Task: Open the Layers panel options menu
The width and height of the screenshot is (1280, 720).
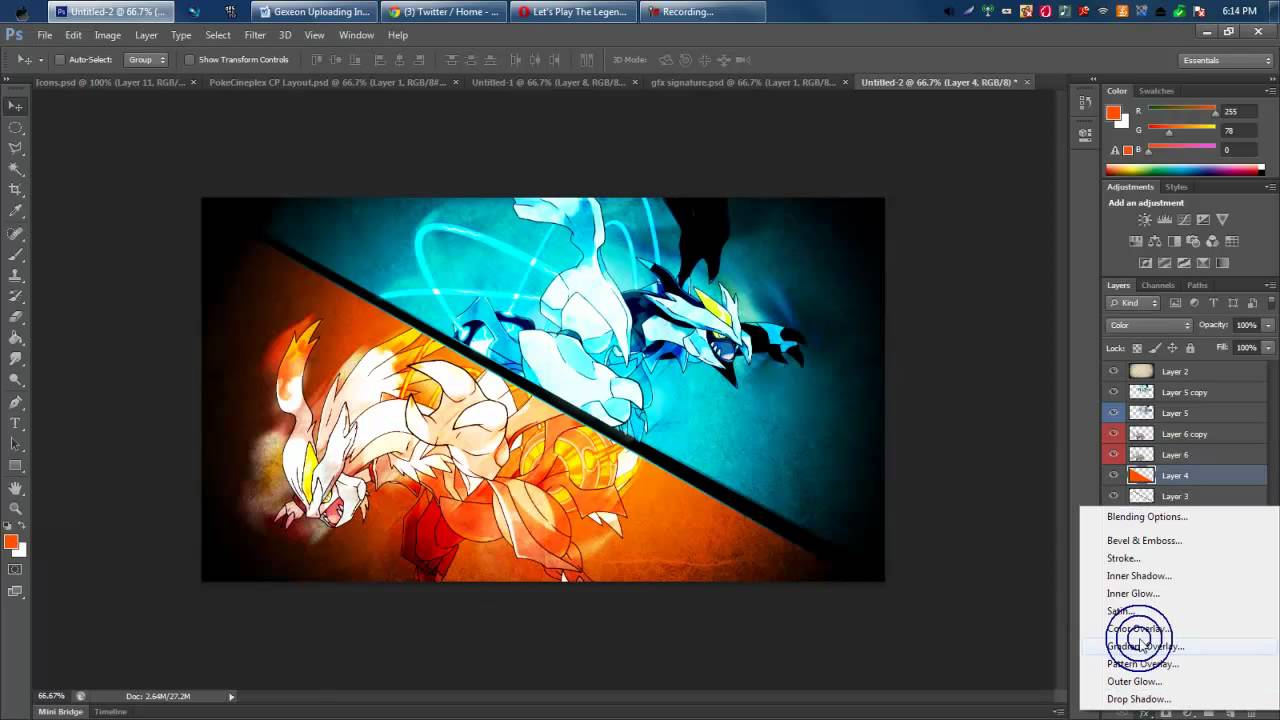Action: [1271, 285]
